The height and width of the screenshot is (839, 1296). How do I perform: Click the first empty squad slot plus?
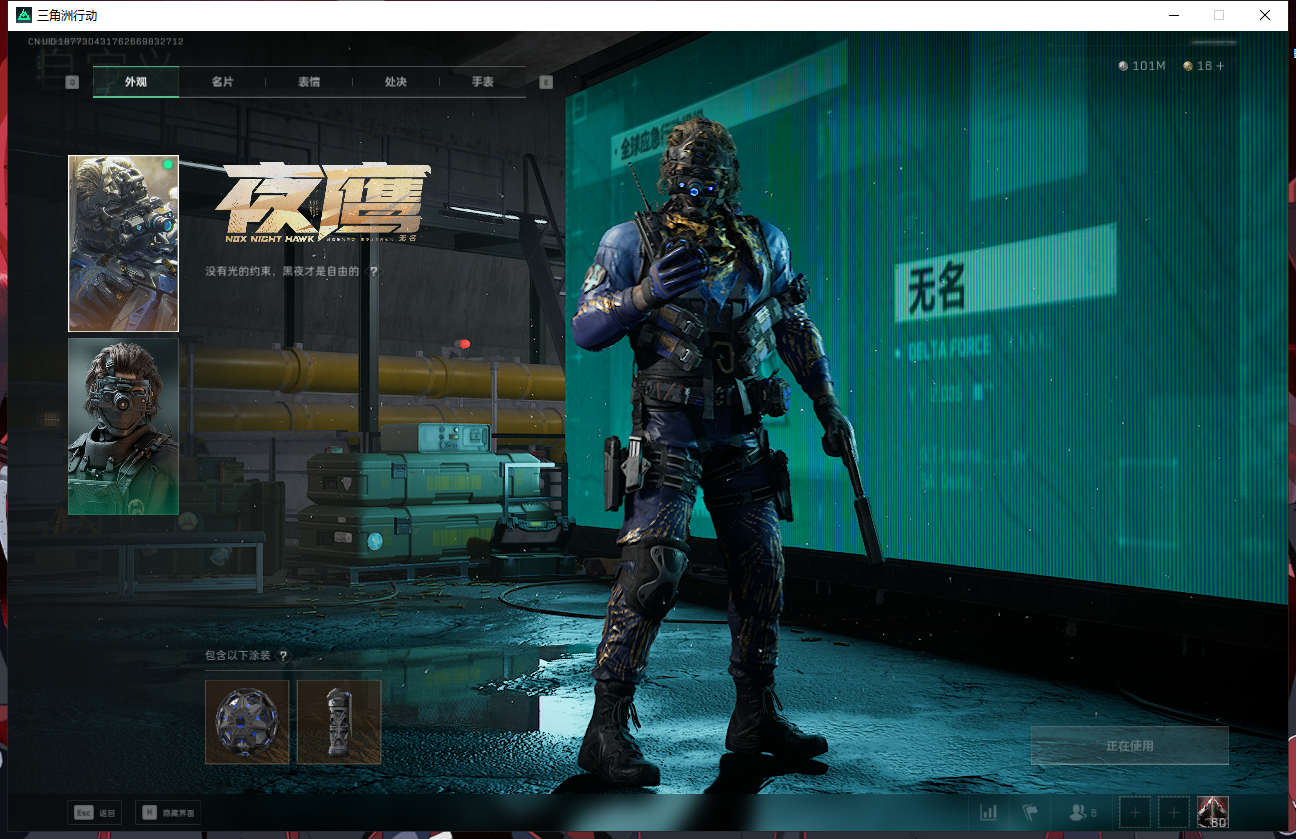tap(1135, 813)
